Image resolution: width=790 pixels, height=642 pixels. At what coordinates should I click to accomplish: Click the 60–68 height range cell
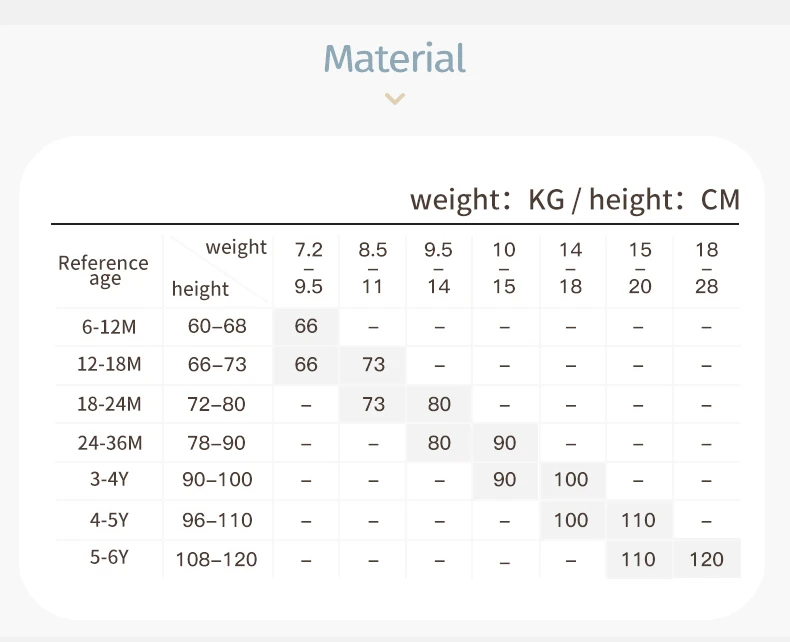(x=217, y=326)
